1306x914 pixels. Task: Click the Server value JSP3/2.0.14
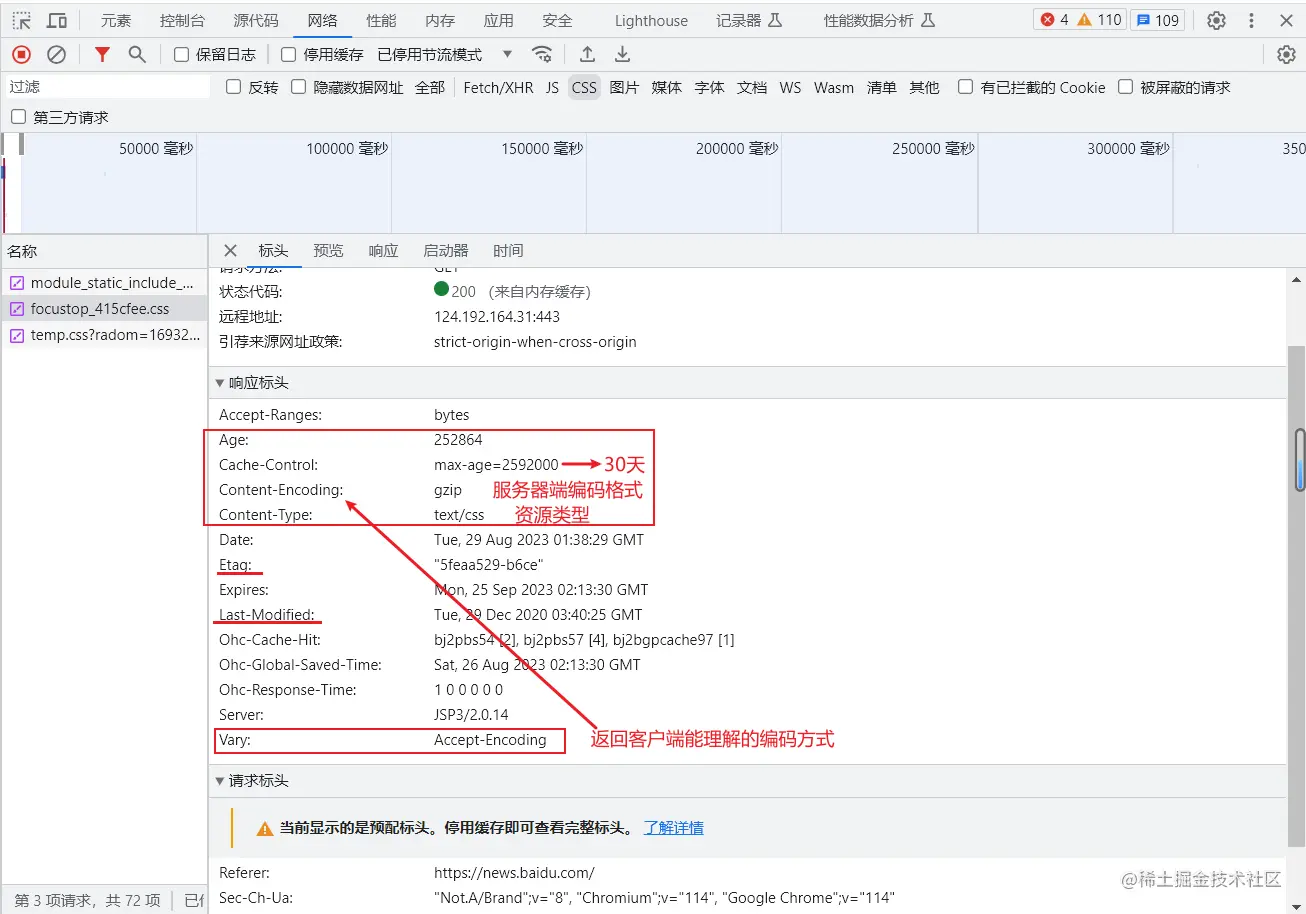pyautogui.click(x=471, y=715)
